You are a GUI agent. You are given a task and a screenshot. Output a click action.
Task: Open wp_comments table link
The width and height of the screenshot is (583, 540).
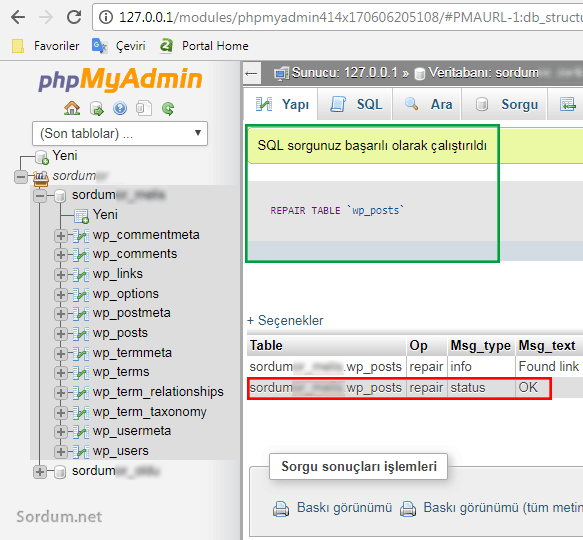pyautogui.click(x=135, y=254)
